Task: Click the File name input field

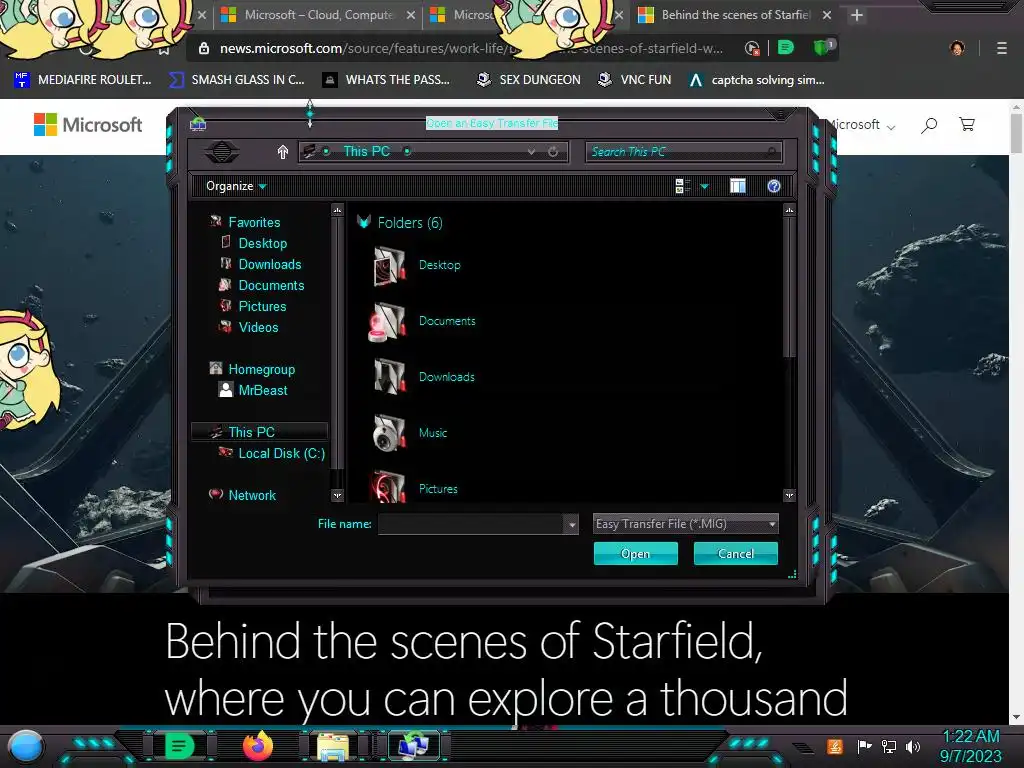Action: tap(471, 524)
